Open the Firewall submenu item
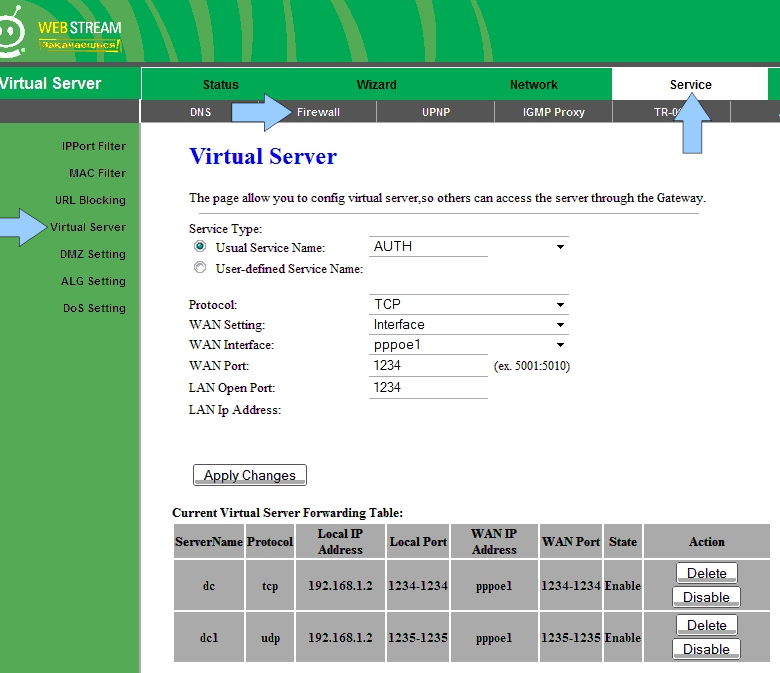 [x=318, y=112]
